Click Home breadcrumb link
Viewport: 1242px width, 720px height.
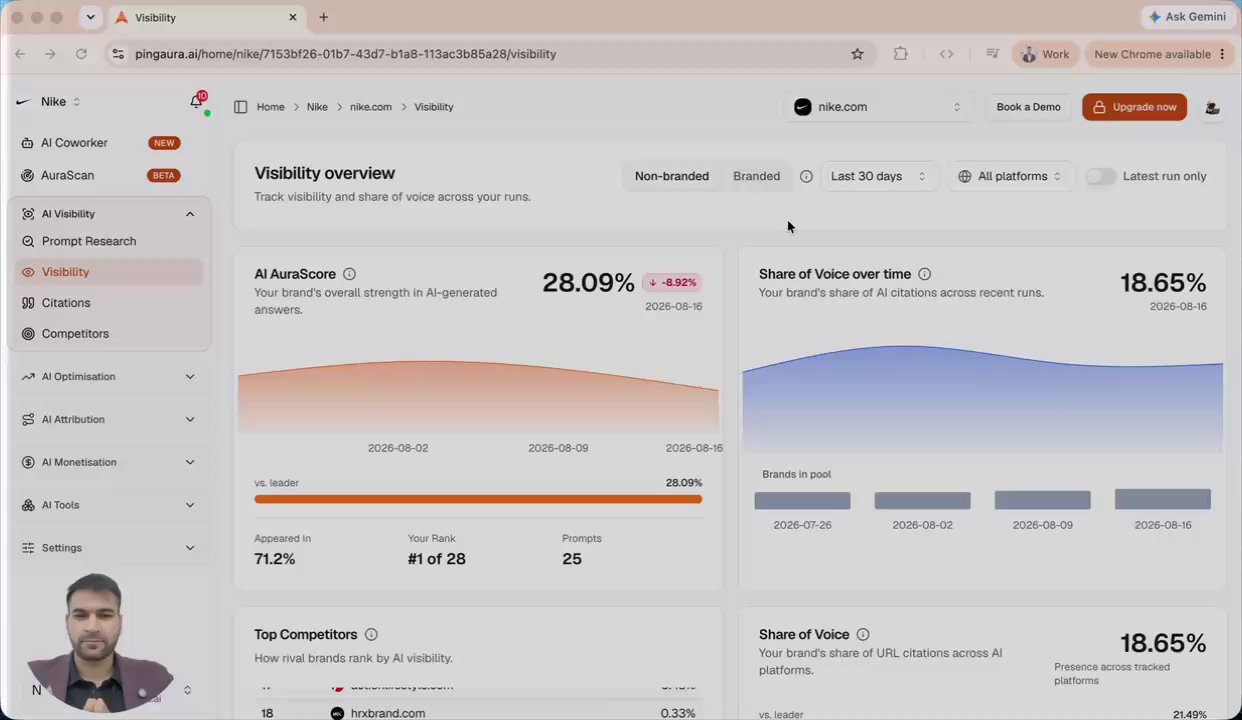pos(270,107)
